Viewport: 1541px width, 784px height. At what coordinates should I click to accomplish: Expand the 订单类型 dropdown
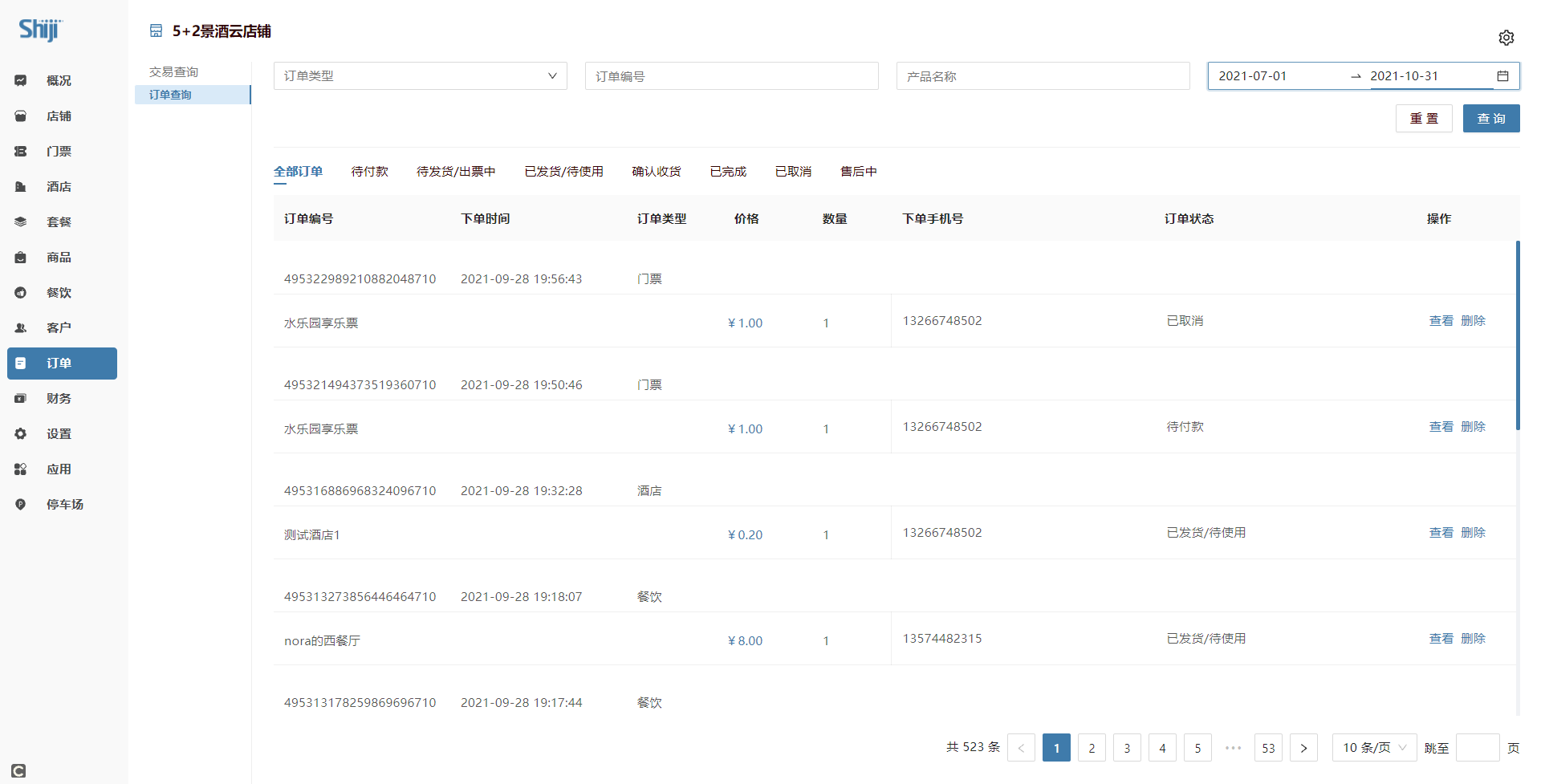[x=421, y=75]
